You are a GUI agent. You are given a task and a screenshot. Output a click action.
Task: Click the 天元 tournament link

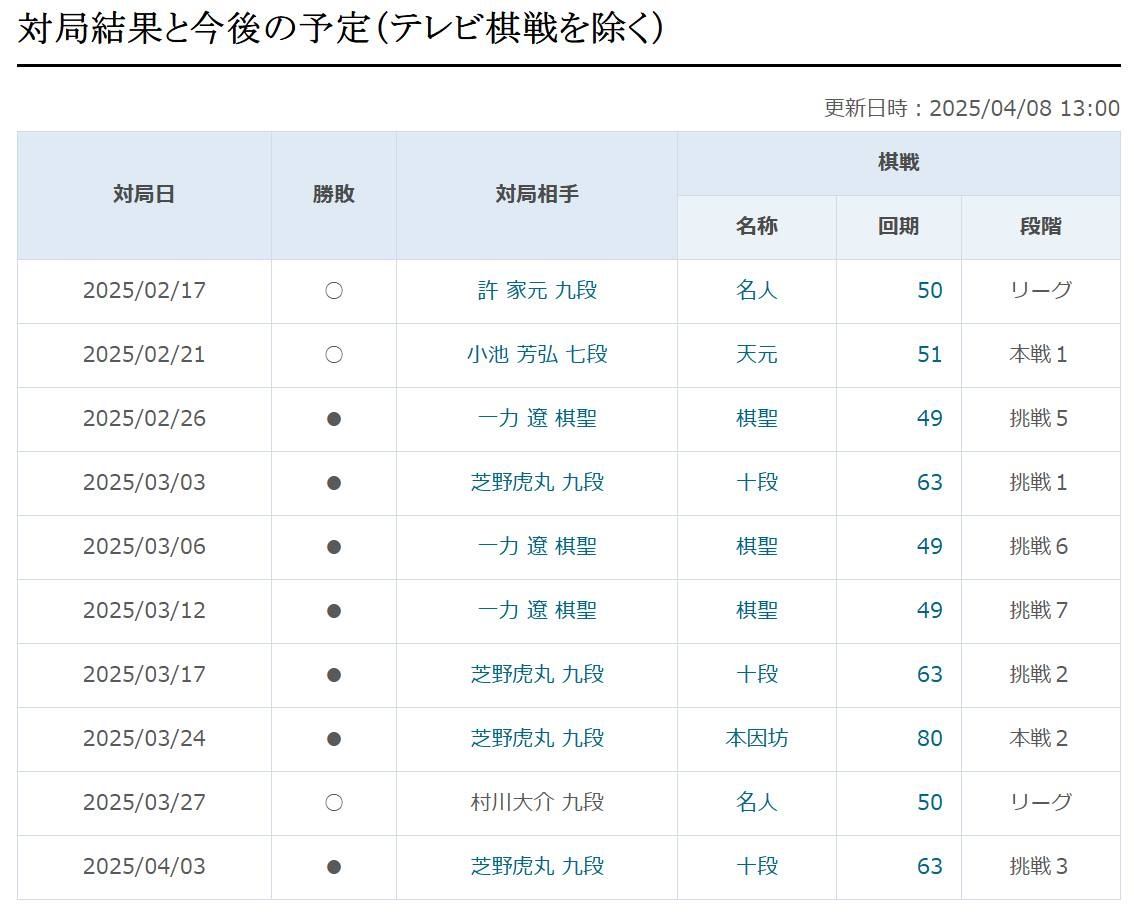point(756,355)
